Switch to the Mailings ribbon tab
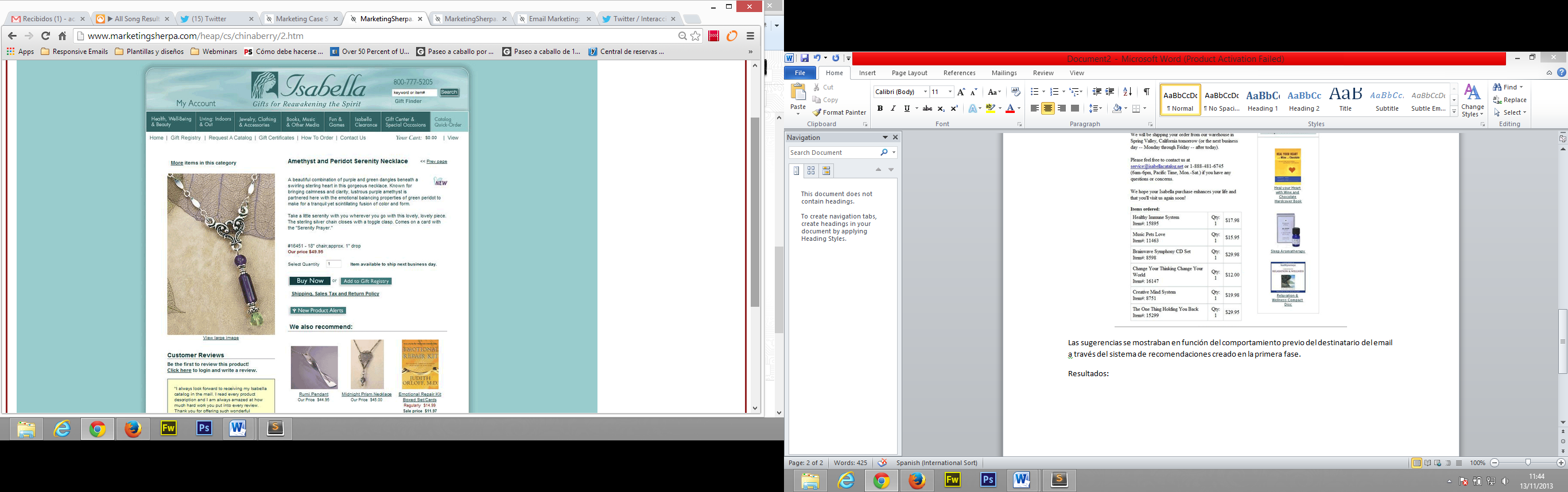This screenshot has width=1568, height=492. click(1004, 73)
